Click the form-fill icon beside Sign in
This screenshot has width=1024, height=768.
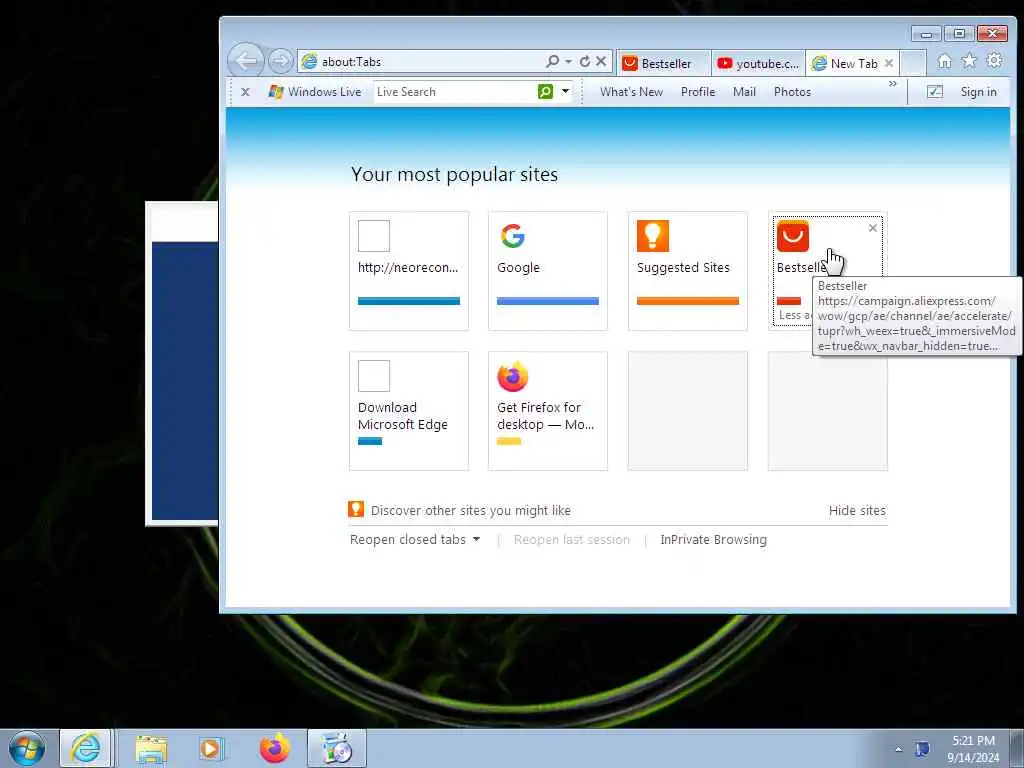click(x=935, y=92)
